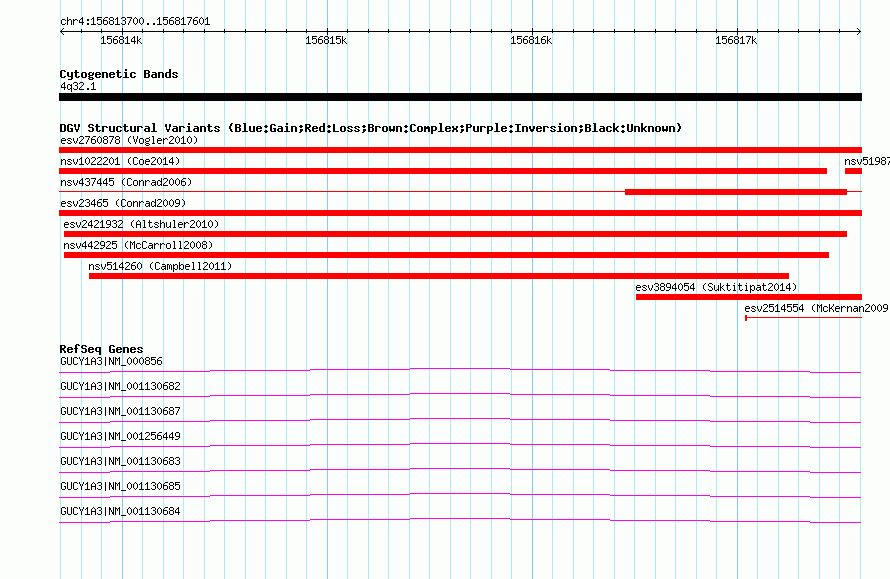Click the chr4:156813700..156817601 region label
The height and width of the screenshot is (579, 890).
(x=135, y=21)
